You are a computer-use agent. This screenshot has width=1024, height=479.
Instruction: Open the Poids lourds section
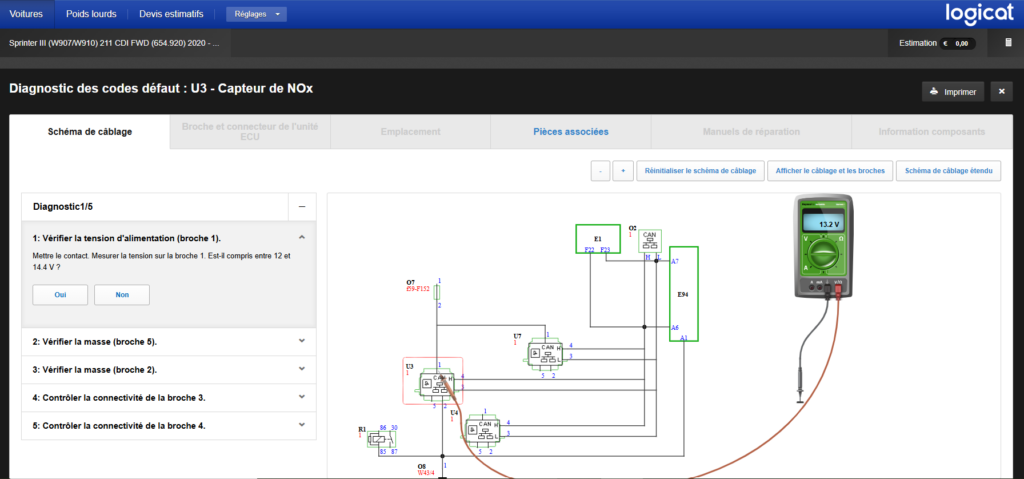pyautogui.click(x=91, y=14)
